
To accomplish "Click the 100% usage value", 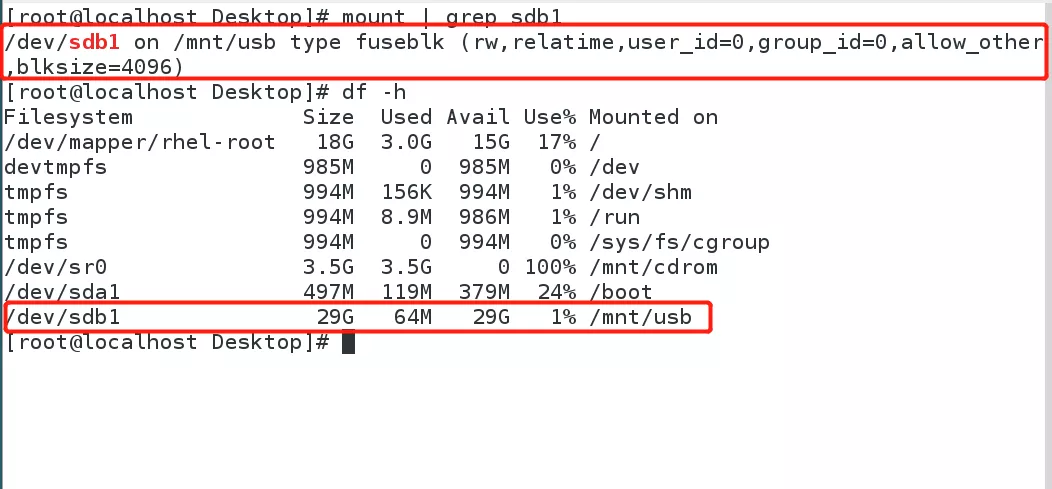I will click(x=549, y=267).
